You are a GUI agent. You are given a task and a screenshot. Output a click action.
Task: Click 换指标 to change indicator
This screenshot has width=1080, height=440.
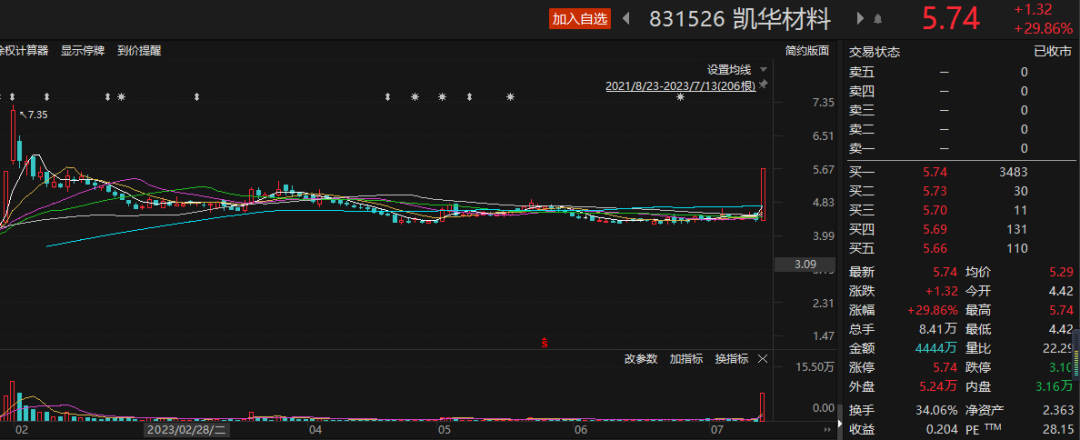pos(731,359)
